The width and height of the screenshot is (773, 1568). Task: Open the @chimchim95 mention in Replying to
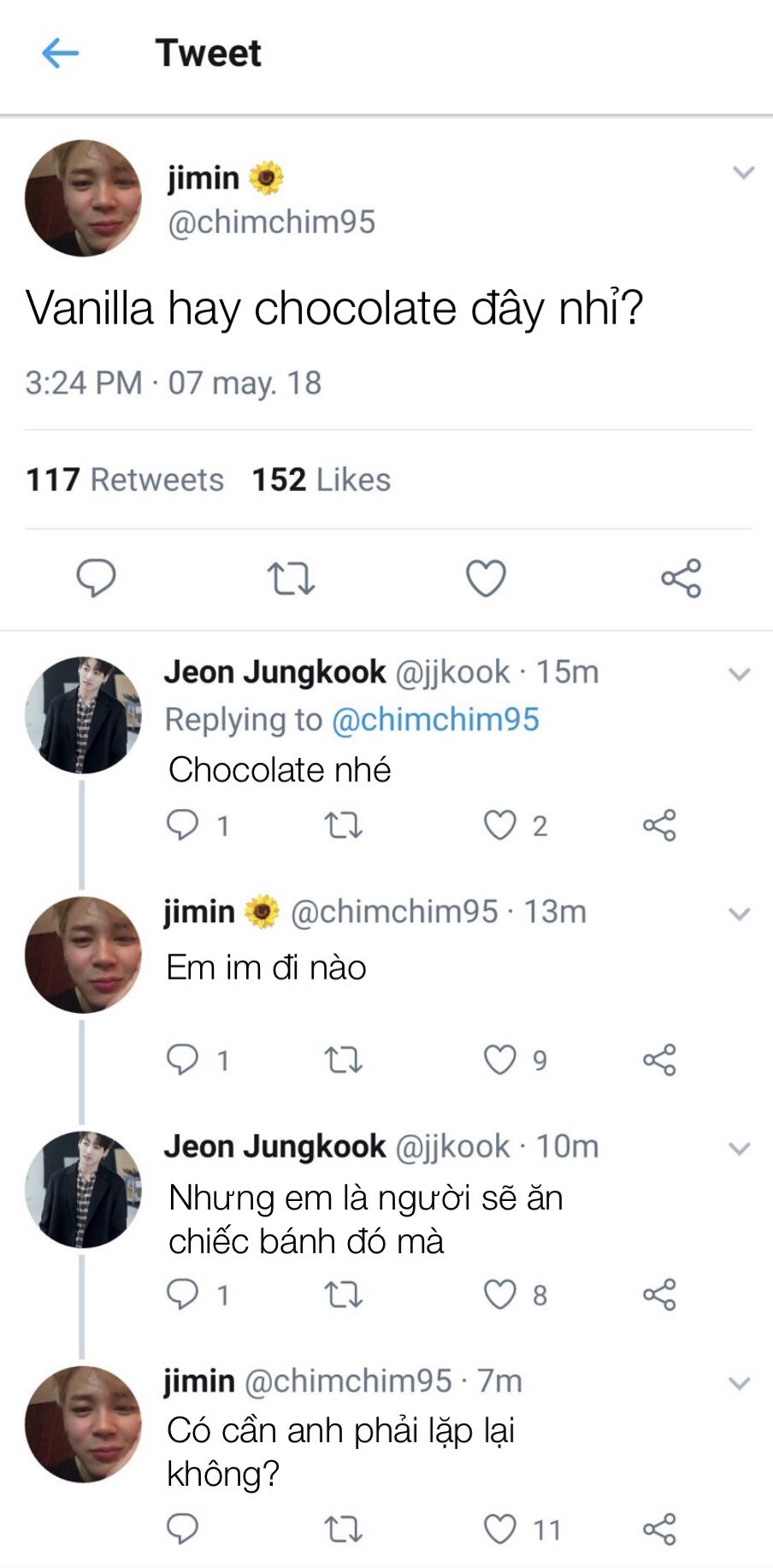pos(435,719)
